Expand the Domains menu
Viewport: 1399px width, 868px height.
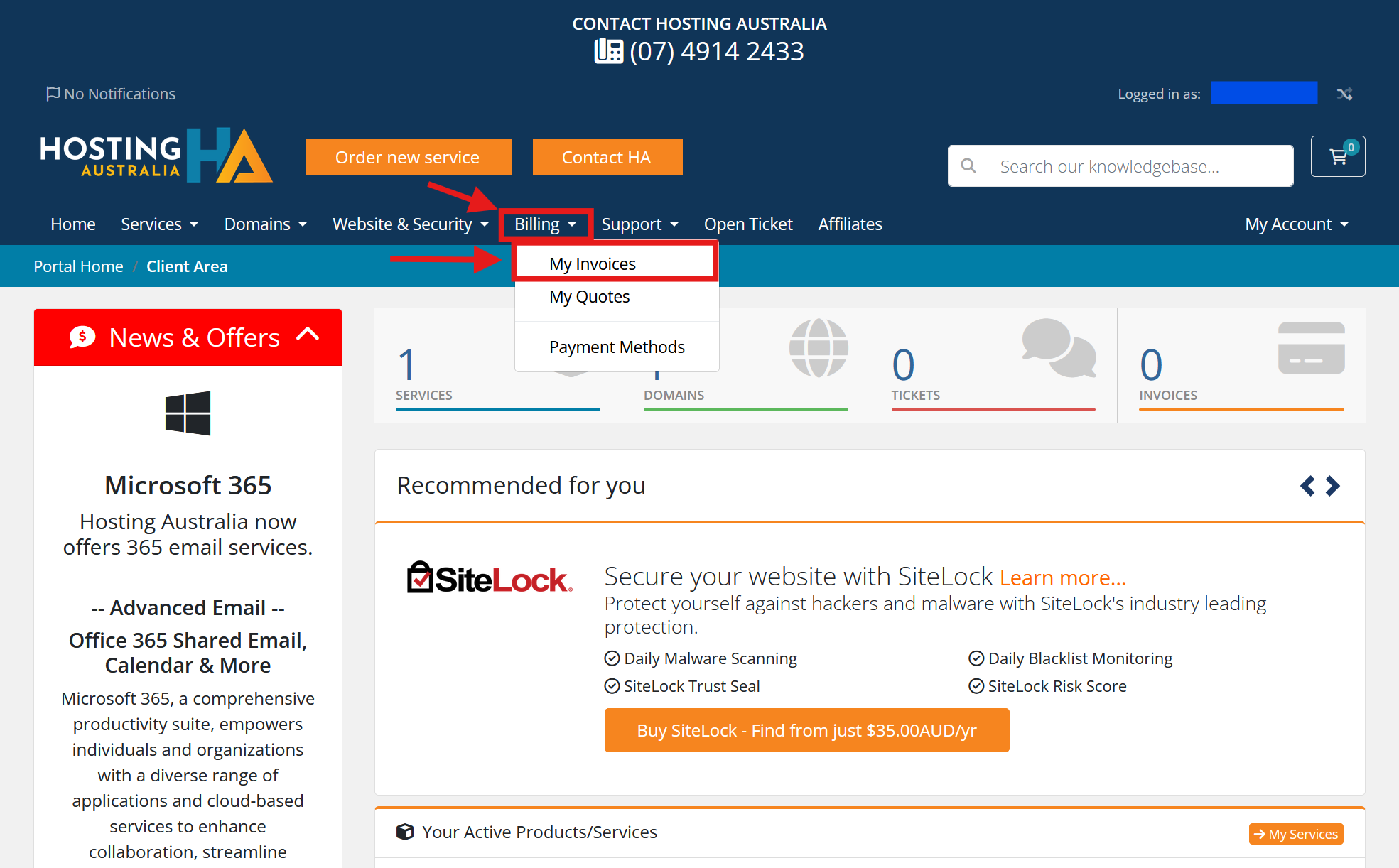coord(266,224)
